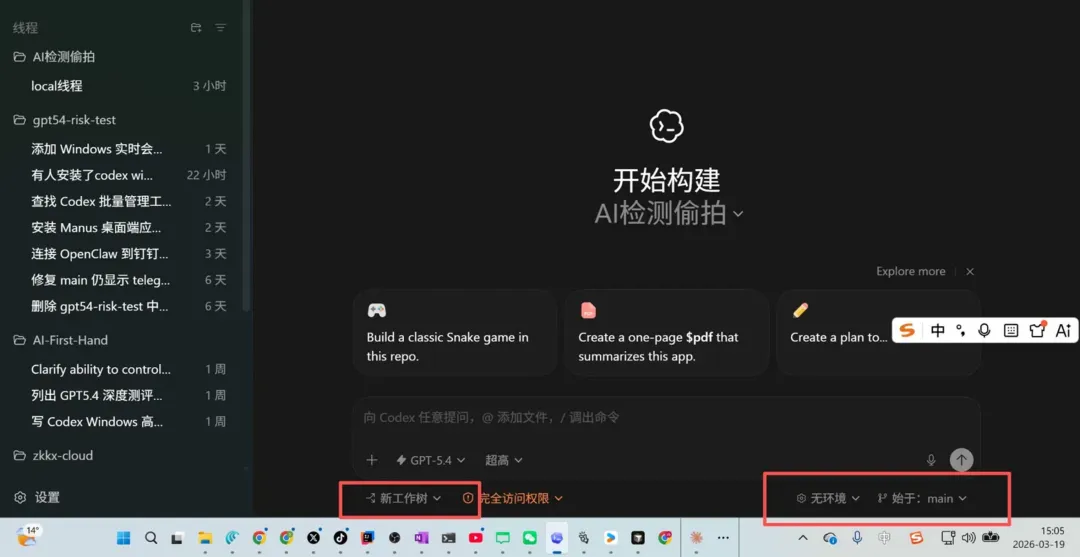Click the weather widget showing 14°
This screenshot has height=557, width=1080.
28,536
